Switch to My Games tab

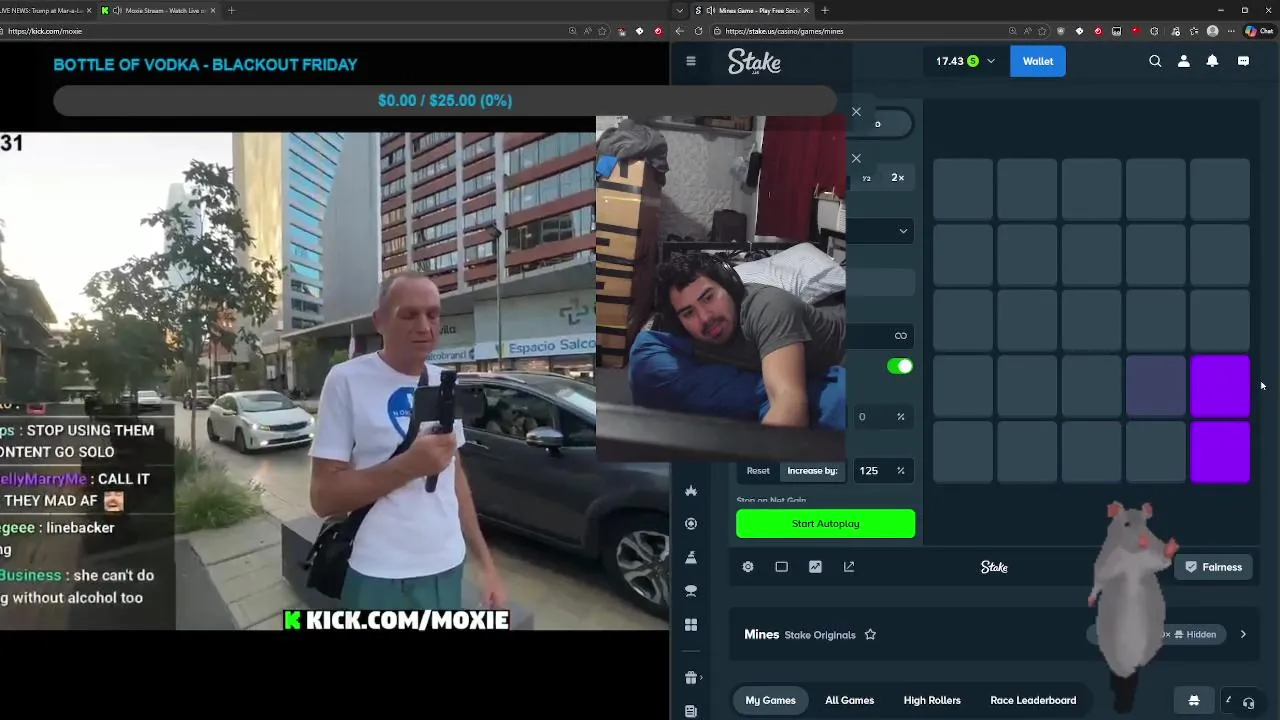click(770, 701)
